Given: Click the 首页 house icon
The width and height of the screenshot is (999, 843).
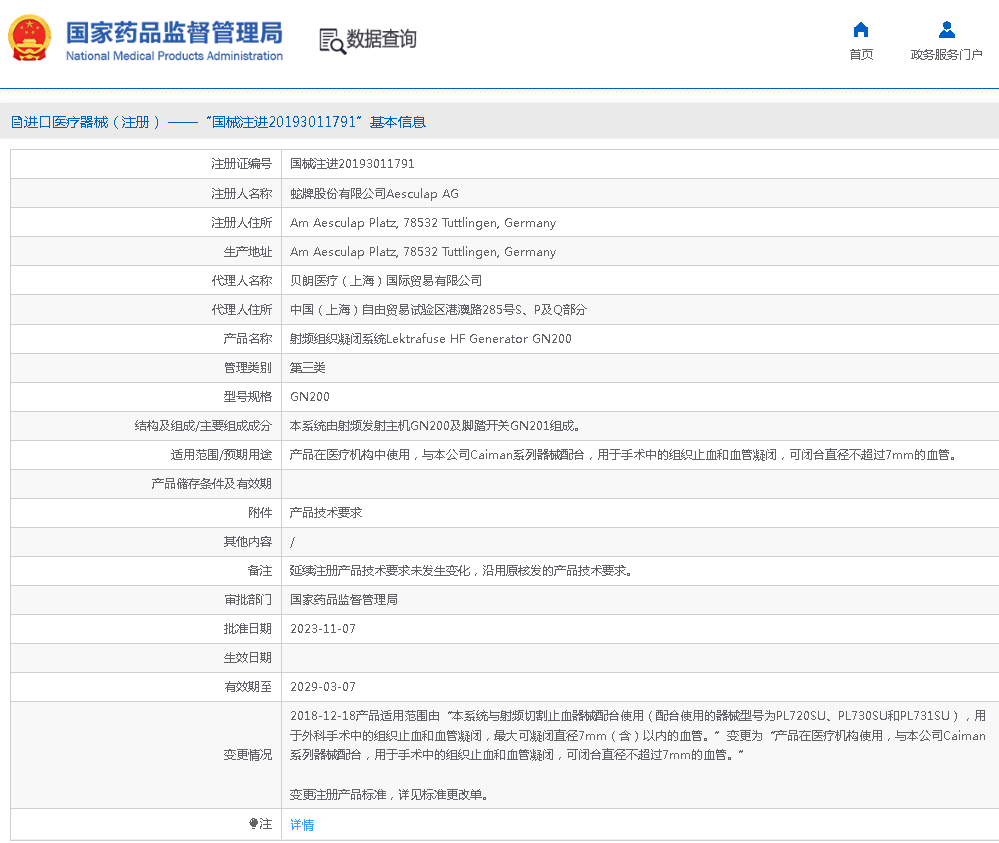Looking at the screenshot, I should (860, 29).
